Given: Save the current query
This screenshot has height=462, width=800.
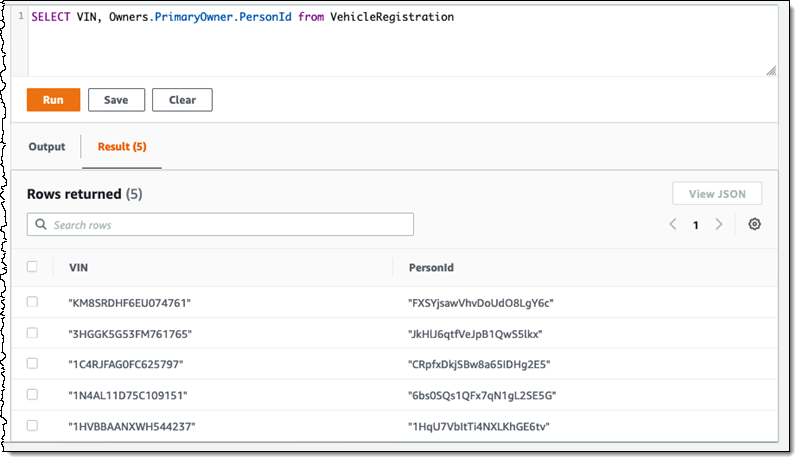Looking at the screenshot, I should coord(116,100).
